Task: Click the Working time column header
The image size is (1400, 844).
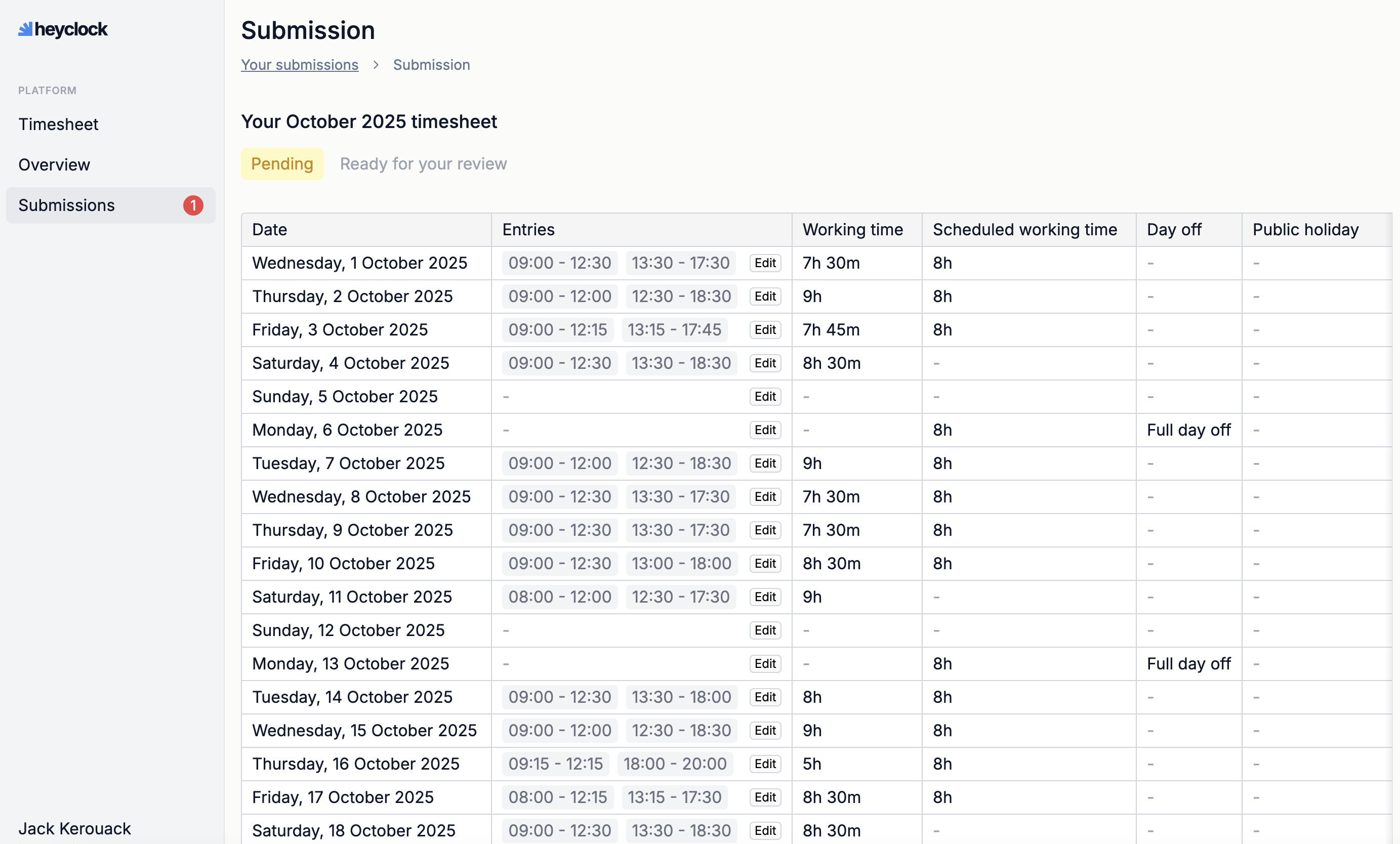Action: [x=852, y=229]
